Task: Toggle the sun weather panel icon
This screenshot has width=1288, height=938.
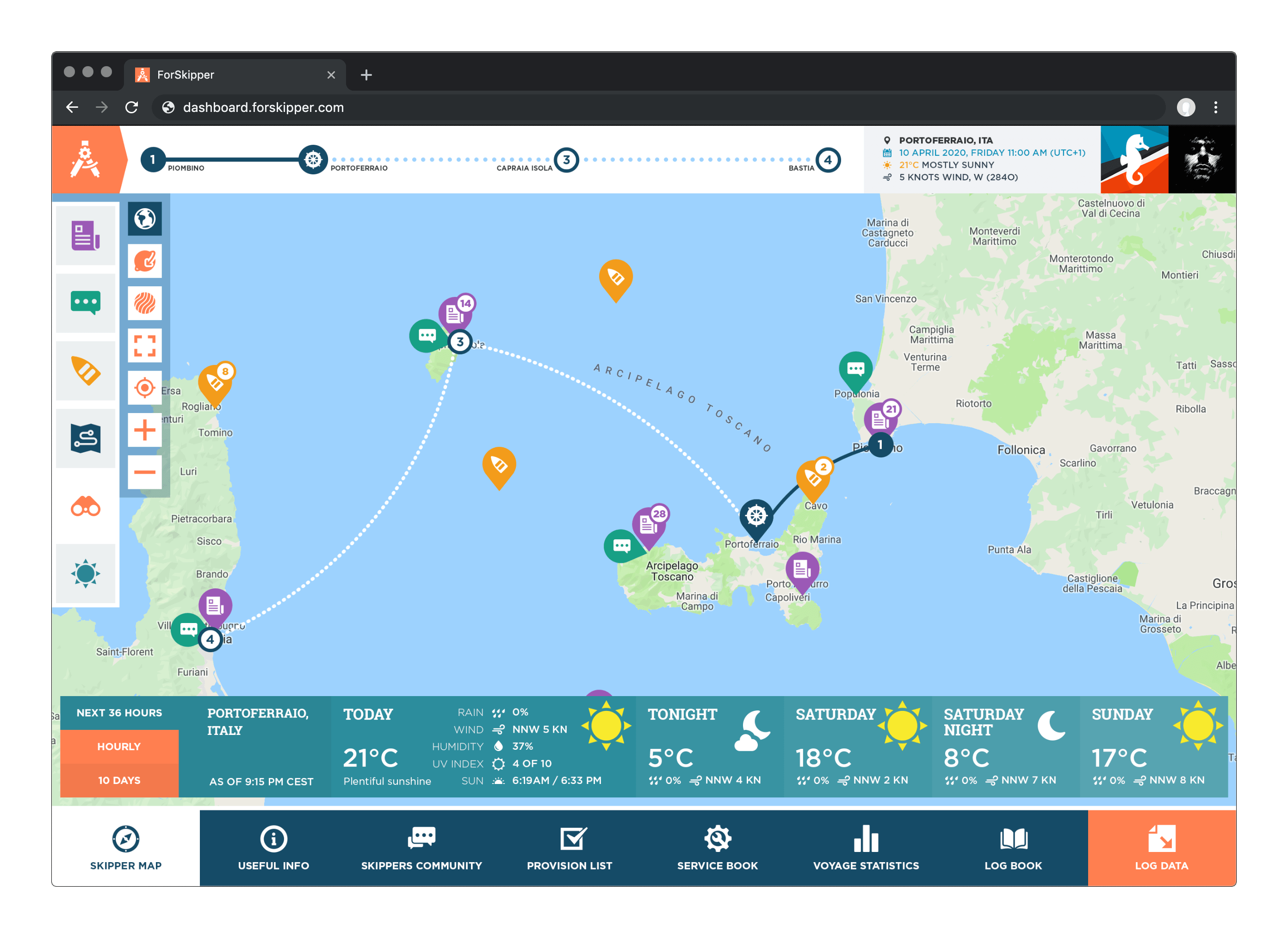Action: (x=86, y=574)
